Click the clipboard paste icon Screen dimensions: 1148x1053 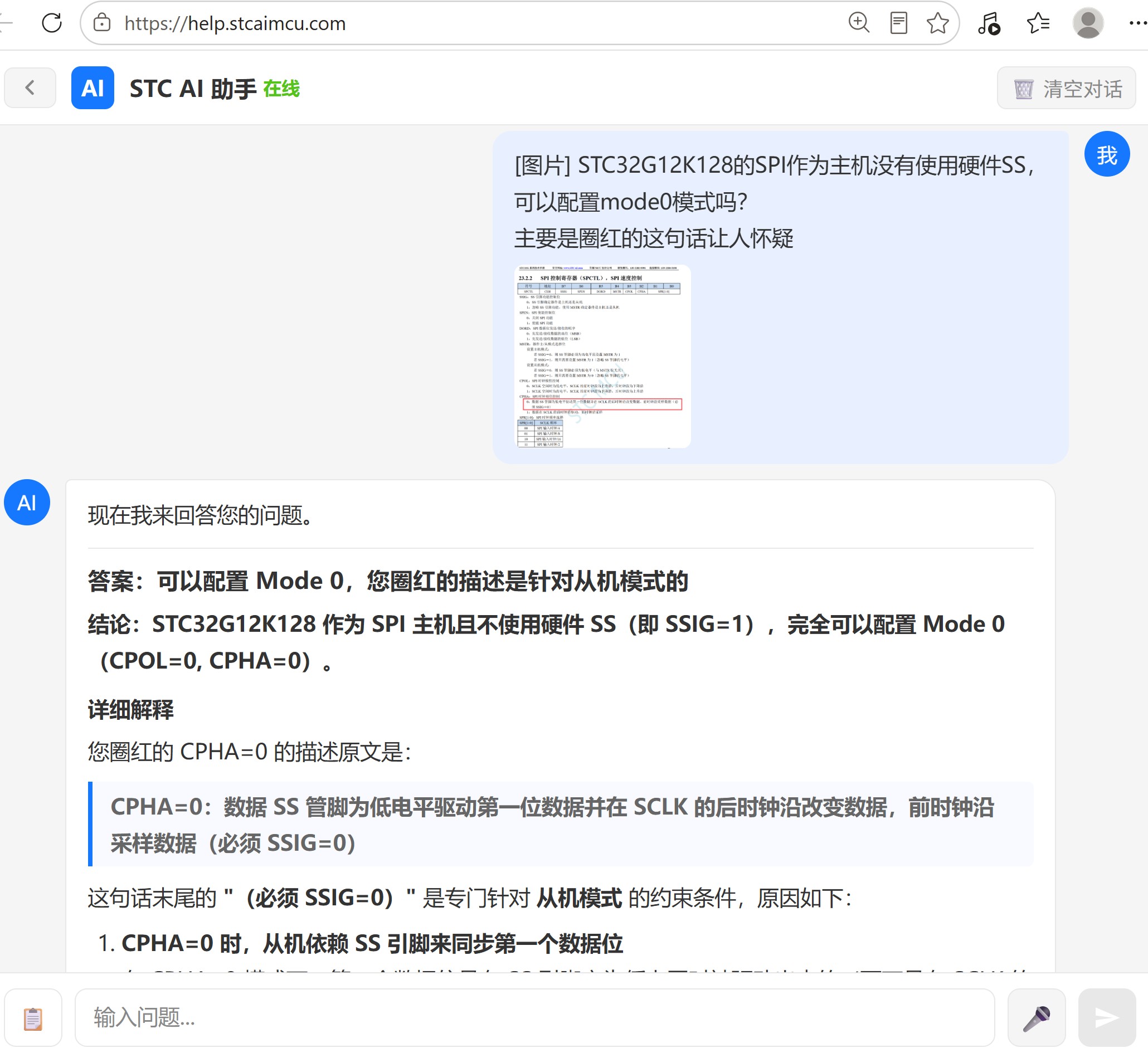click(33, 1018)
